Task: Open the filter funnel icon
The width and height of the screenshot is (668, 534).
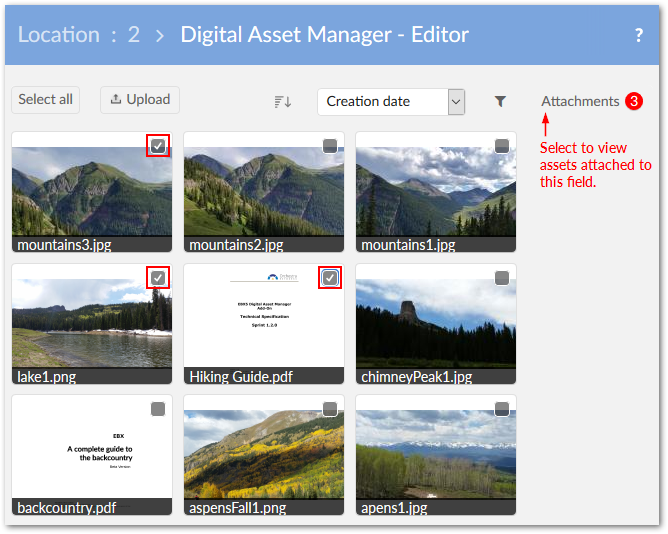Action: [x=500, y=101]
